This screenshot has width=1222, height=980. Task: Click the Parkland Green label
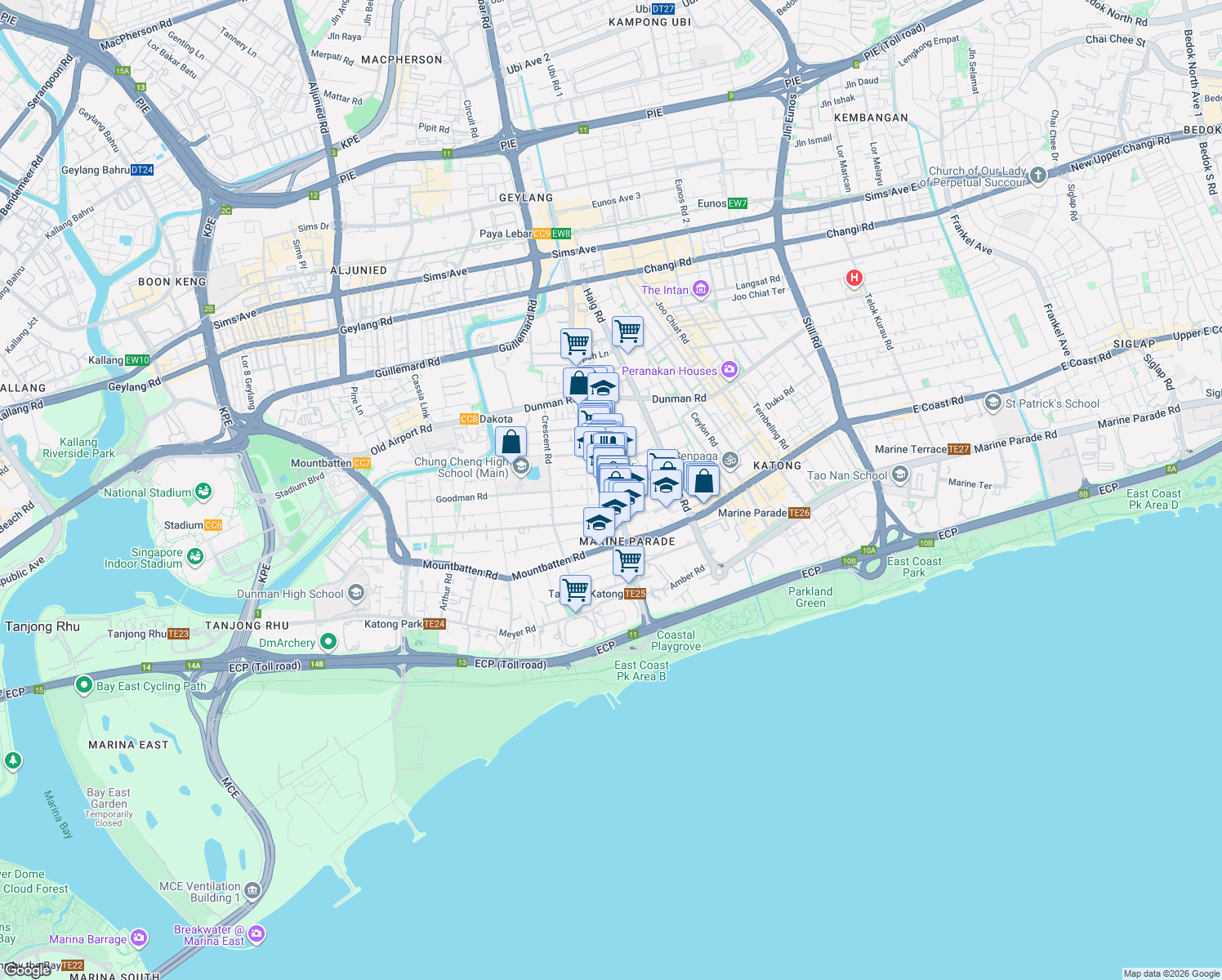click(x=810, y=597)
